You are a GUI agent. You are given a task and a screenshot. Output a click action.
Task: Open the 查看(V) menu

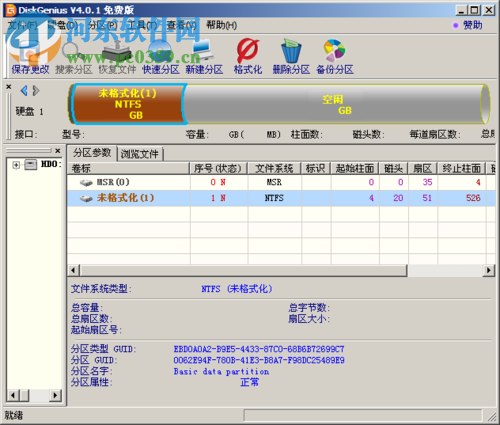181,25
